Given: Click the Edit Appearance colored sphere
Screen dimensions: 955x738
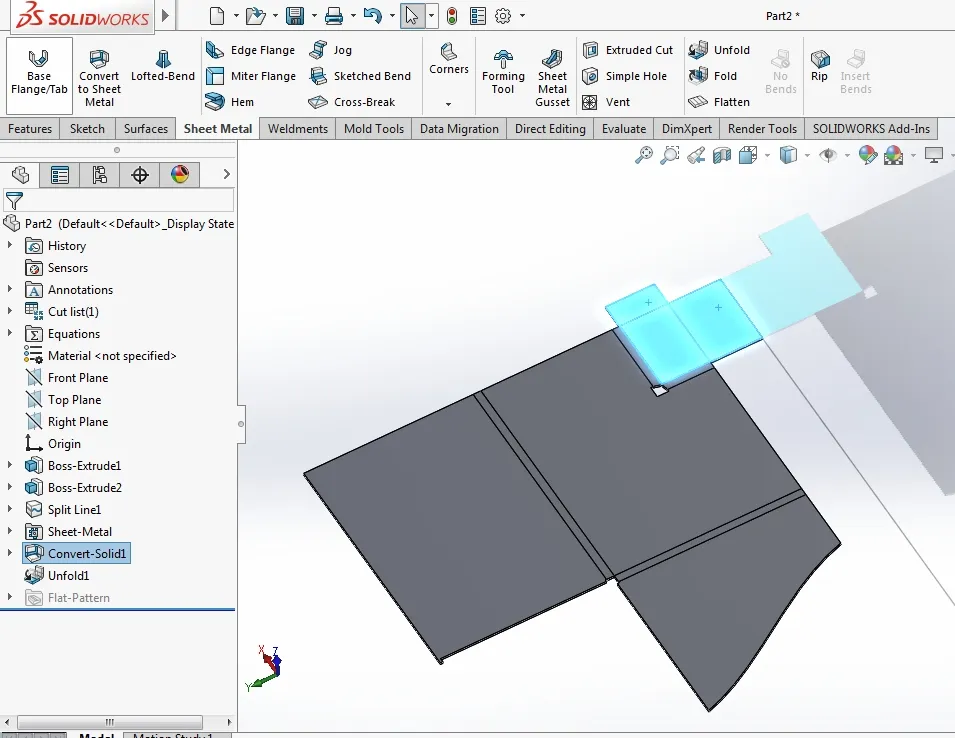Looking at the screenshot, I should coord(867,155).
